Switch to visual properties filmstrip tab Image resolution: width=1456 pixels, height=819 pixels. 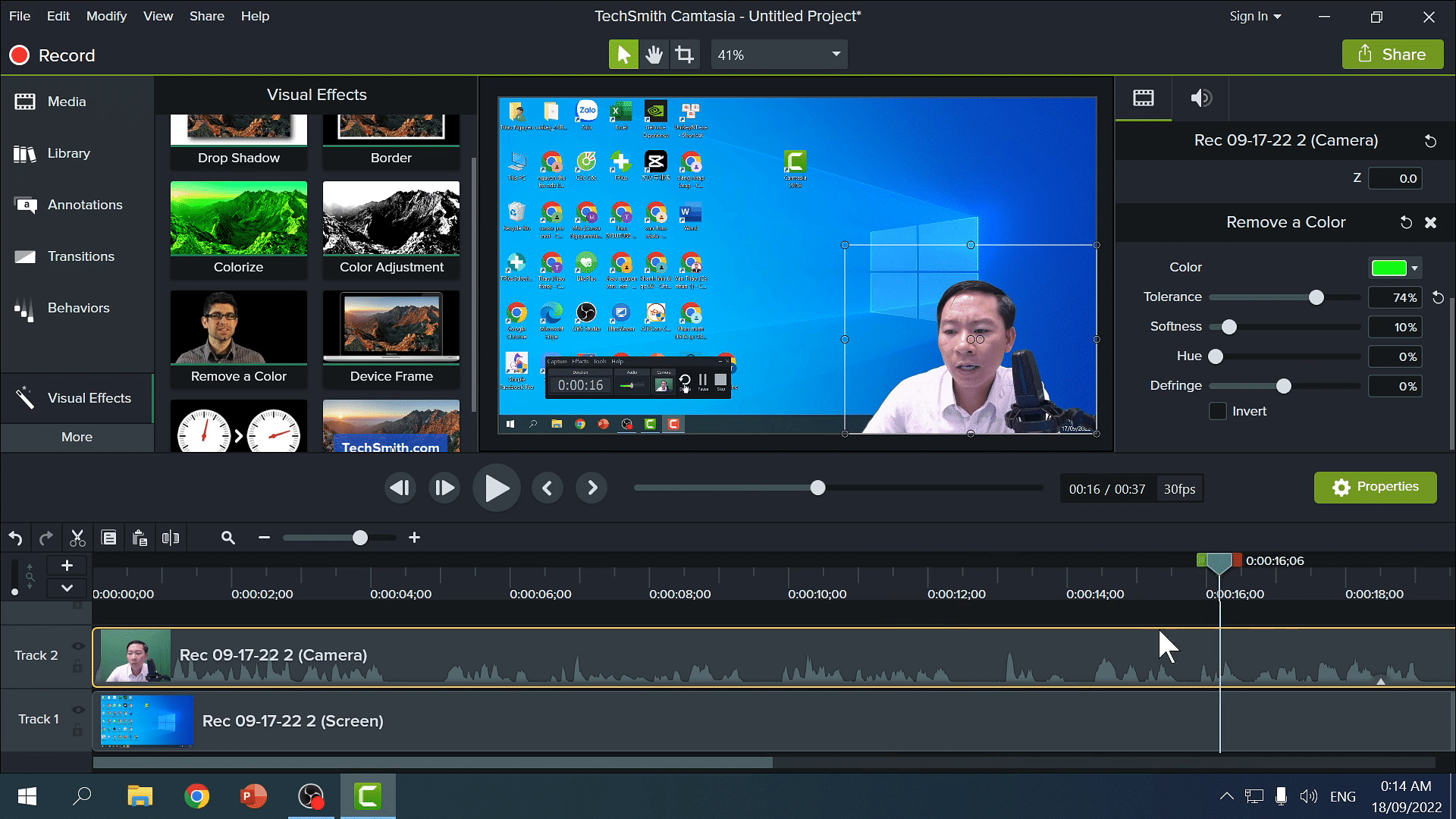point(1144,98)
